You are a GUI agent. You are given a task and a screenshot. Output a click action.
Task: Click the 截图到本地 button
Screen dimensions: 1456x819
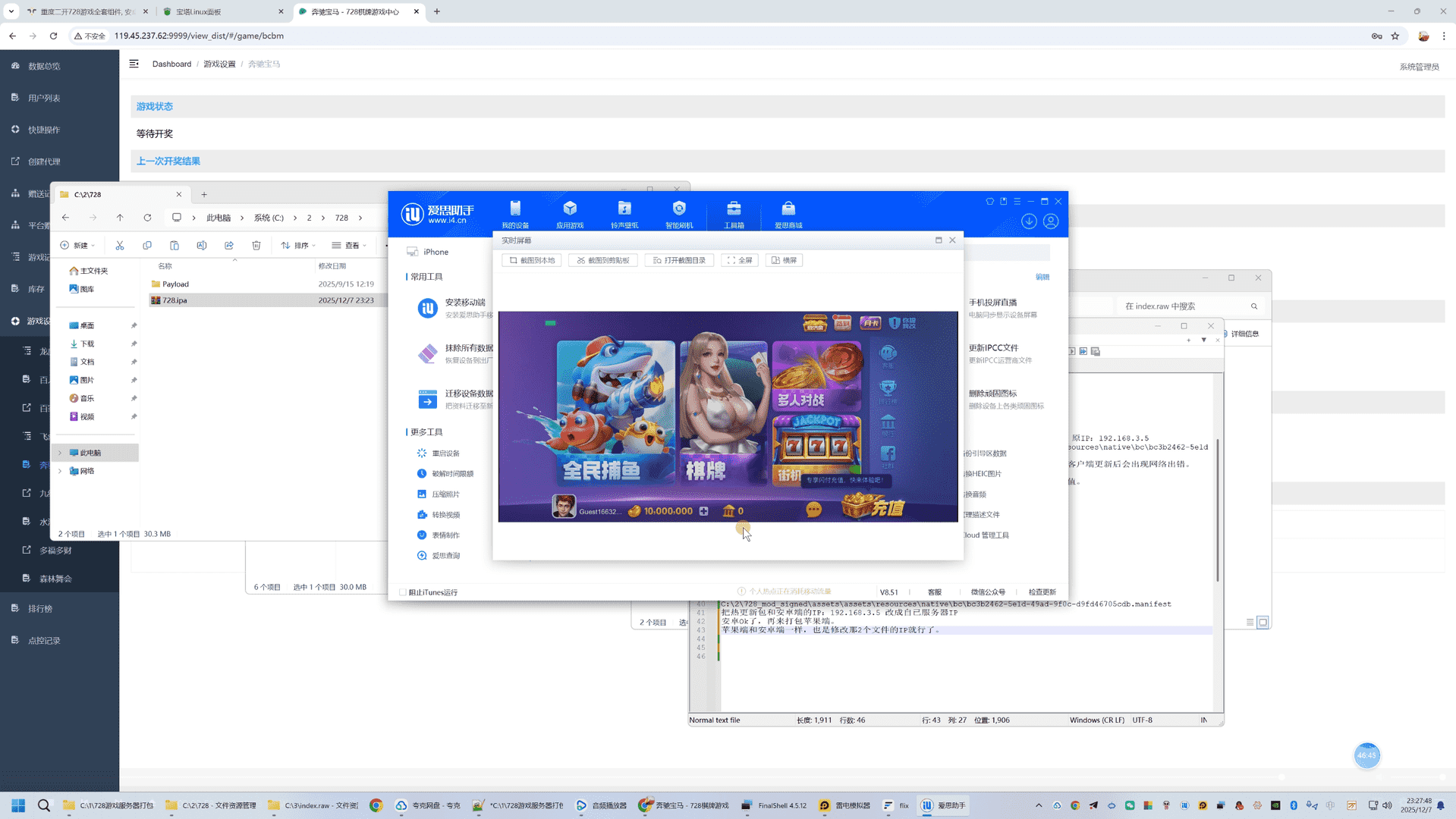point(532,260)
